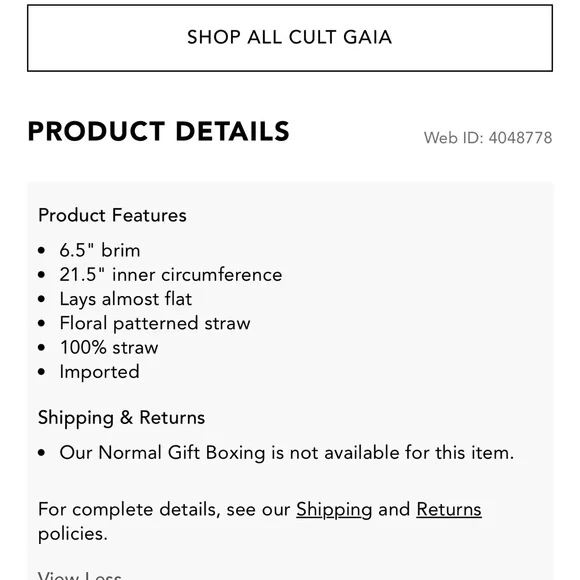Click the Floral patterned straw item
The image size is (580, 580).
click(x=155, y=323)
